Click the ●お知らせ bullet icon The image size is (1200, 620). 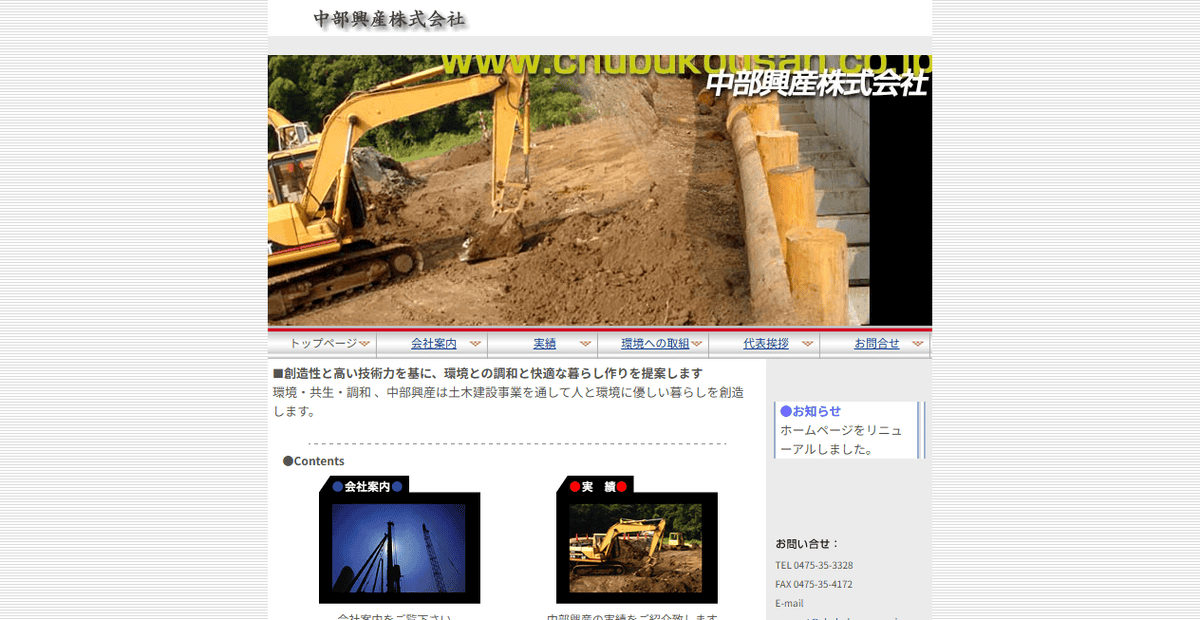pos(784,410)
